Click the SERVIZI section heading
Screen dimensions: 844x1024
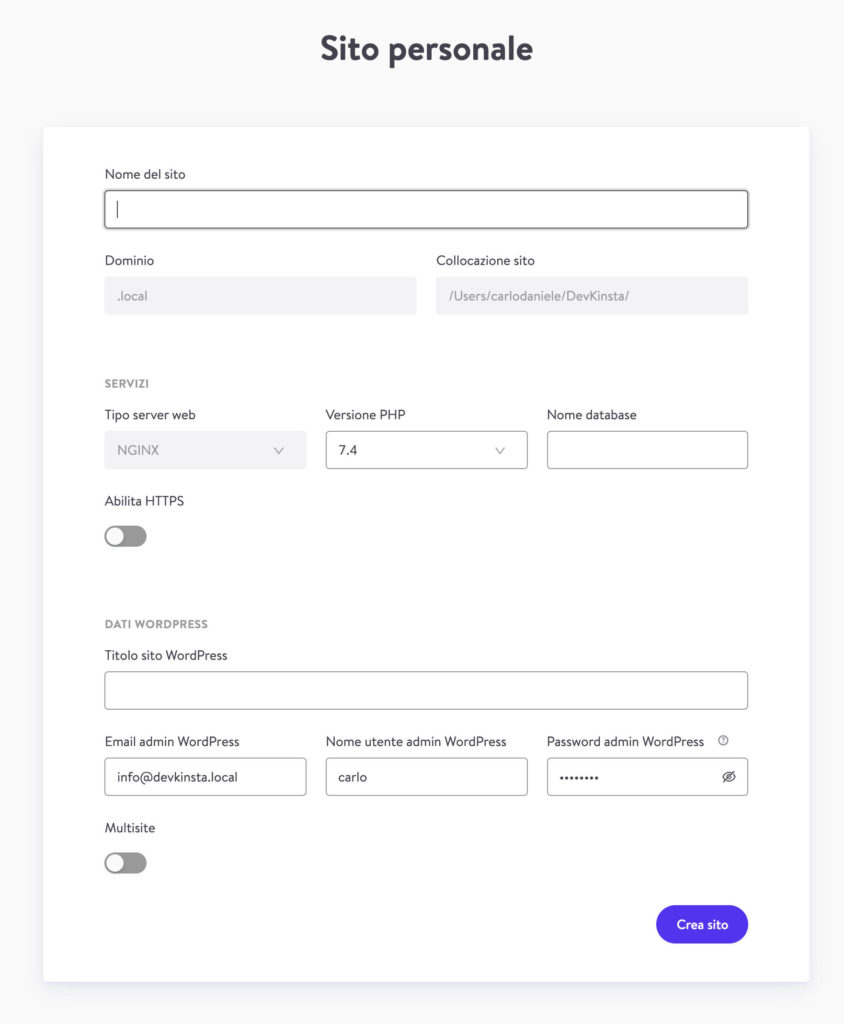[127, 383]
